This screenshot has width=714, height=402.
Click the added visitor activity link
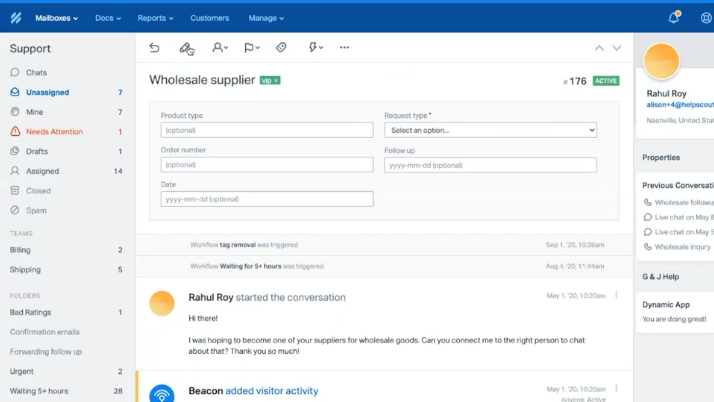coord(272,391)
